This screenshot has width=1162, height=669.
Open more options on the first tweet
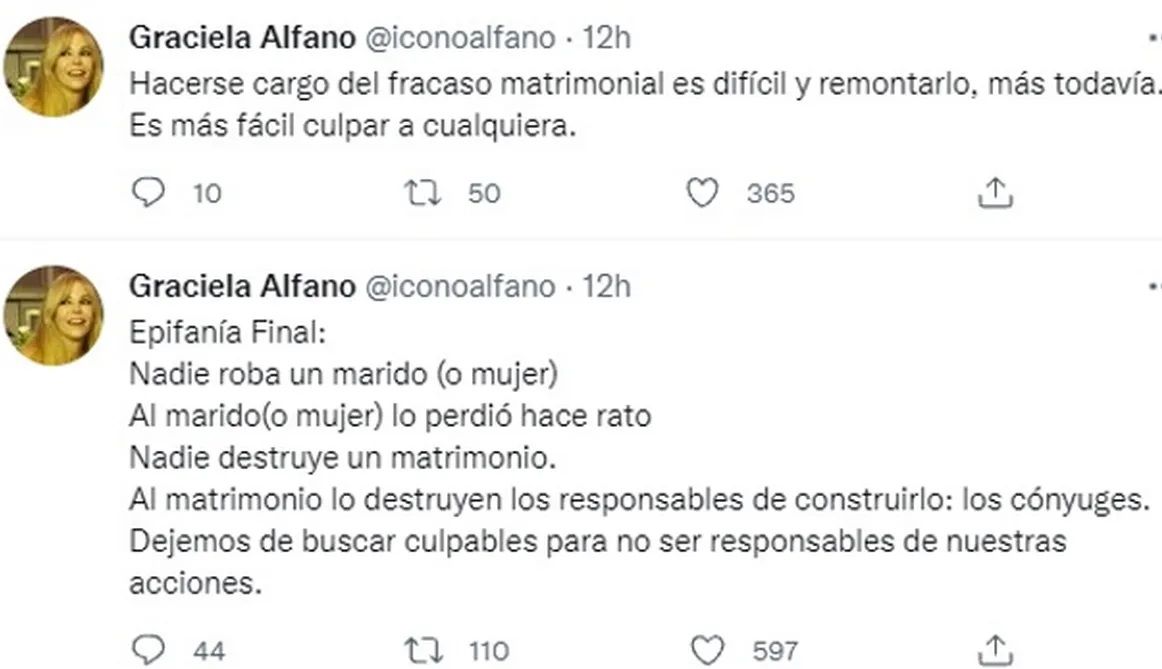[1154, 36]
